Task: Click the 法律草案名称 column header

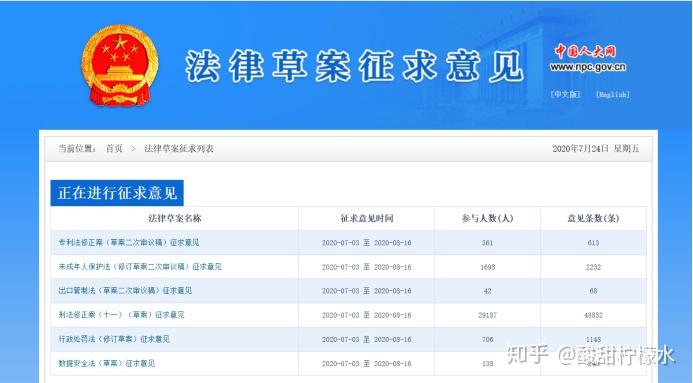Action: tap(175, 218)
